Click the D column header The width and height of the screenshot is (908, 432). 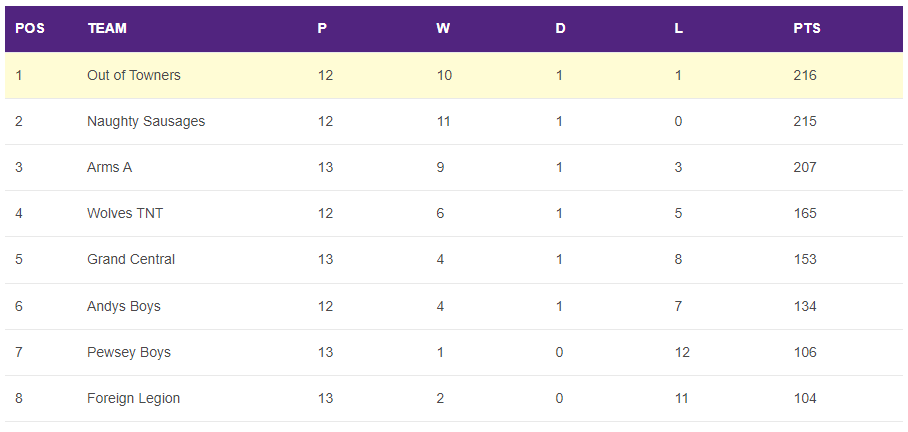click(x=560, y=28)
